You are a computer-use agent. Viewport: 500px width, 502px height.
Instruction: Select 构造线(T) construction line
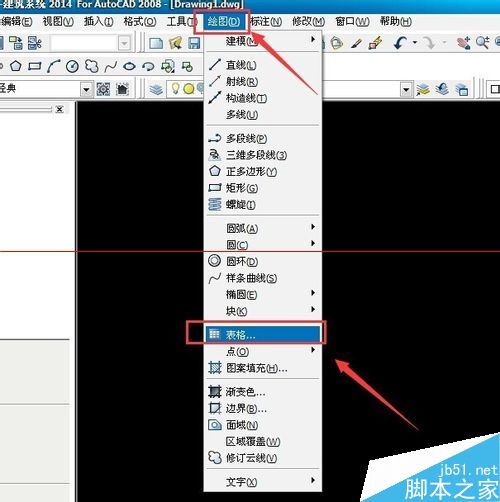(263, 98)
